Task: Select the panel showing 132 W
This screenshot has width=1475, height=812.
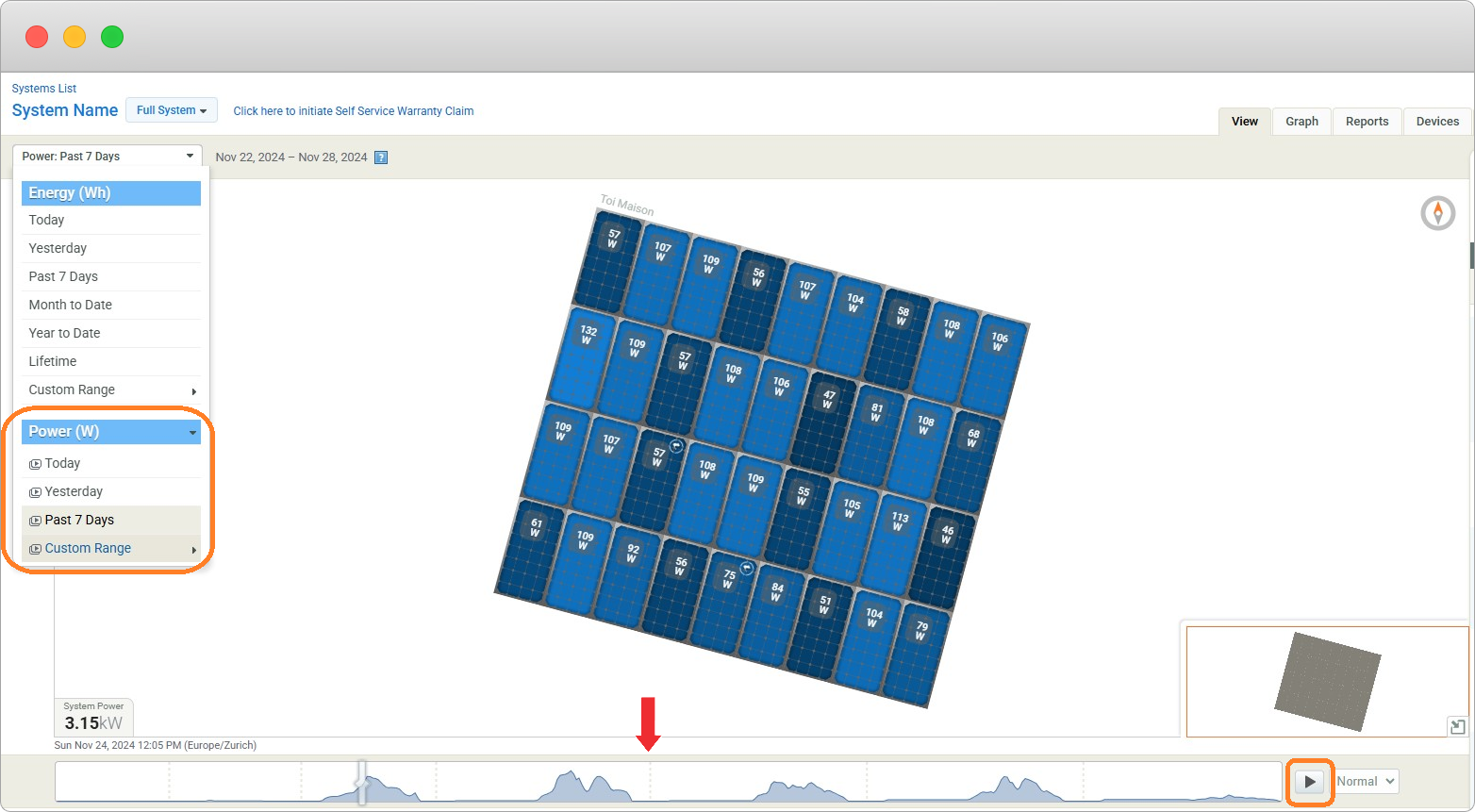Action: [582, 359]
